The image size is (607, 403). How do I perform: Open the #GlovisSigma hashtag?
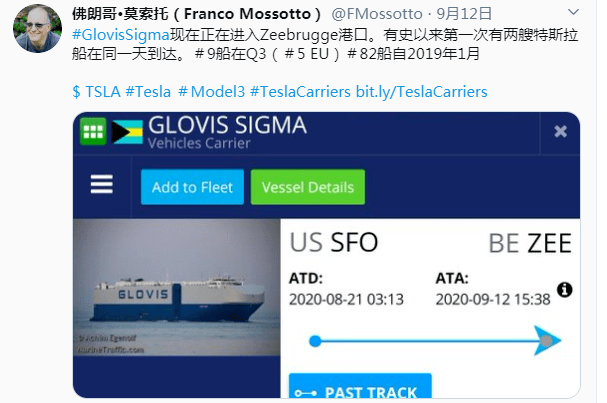pyautogui.click(x=121, y=35)
